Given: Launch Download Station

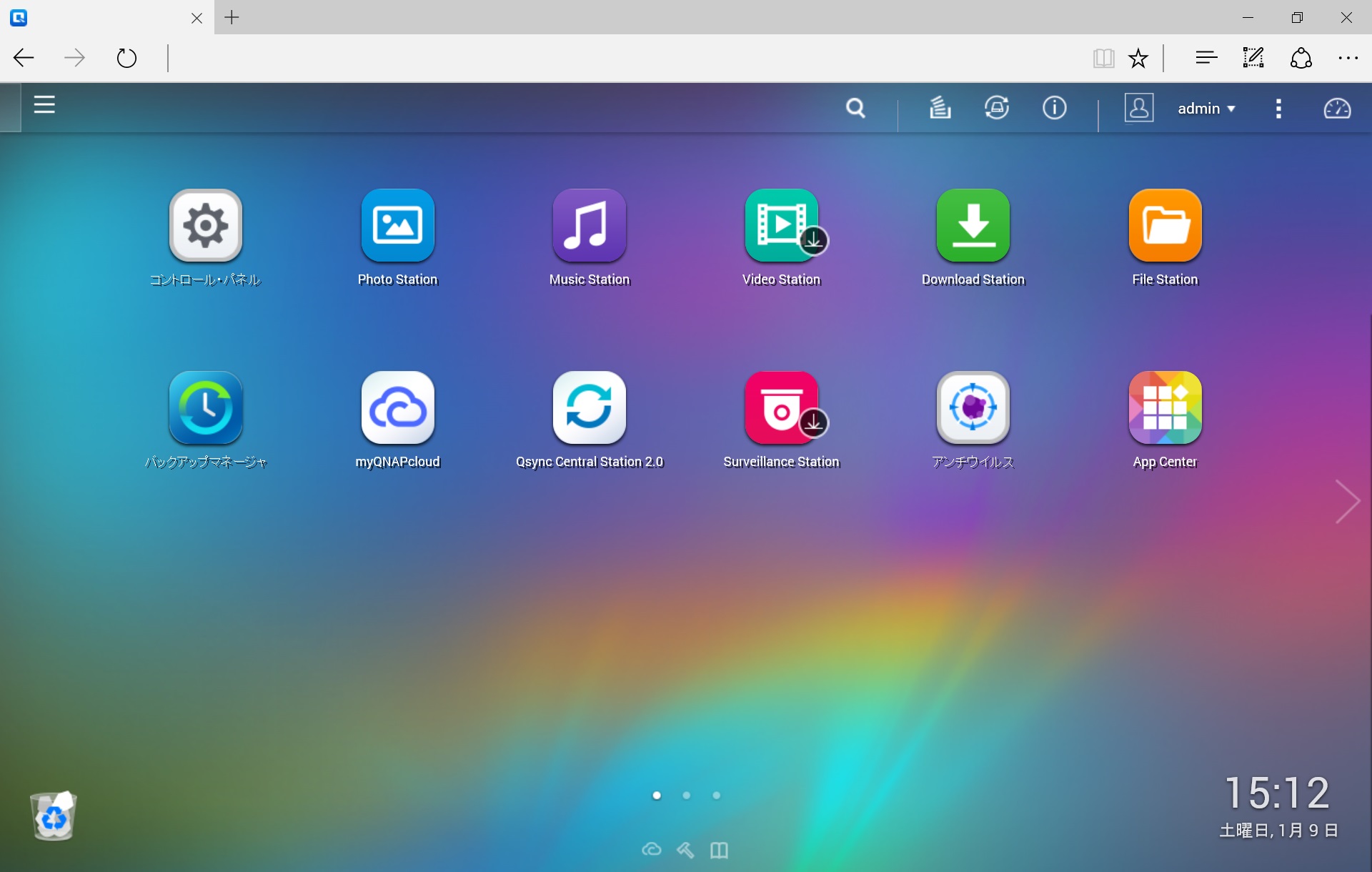Looking at the screenshot, I should tap(973, 225).
